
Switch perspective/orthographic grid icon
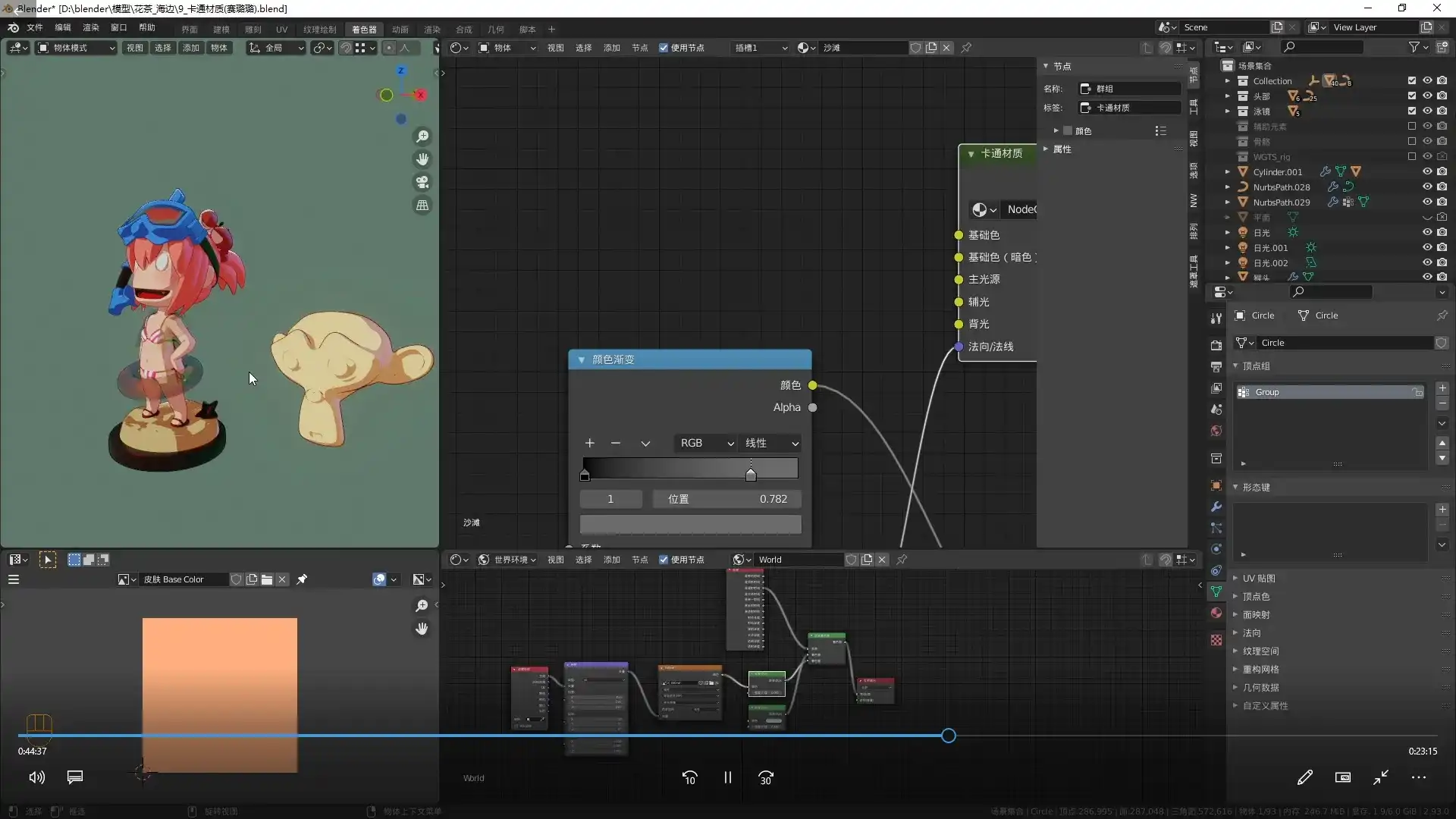click(x=422, y=206)
